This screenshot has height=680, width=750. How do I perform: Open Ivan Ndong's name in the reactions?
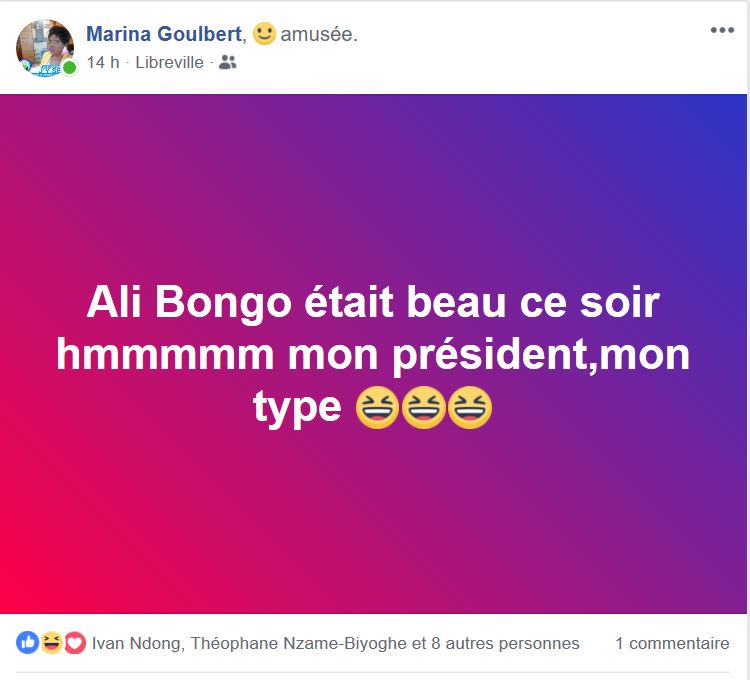[136, 643]
